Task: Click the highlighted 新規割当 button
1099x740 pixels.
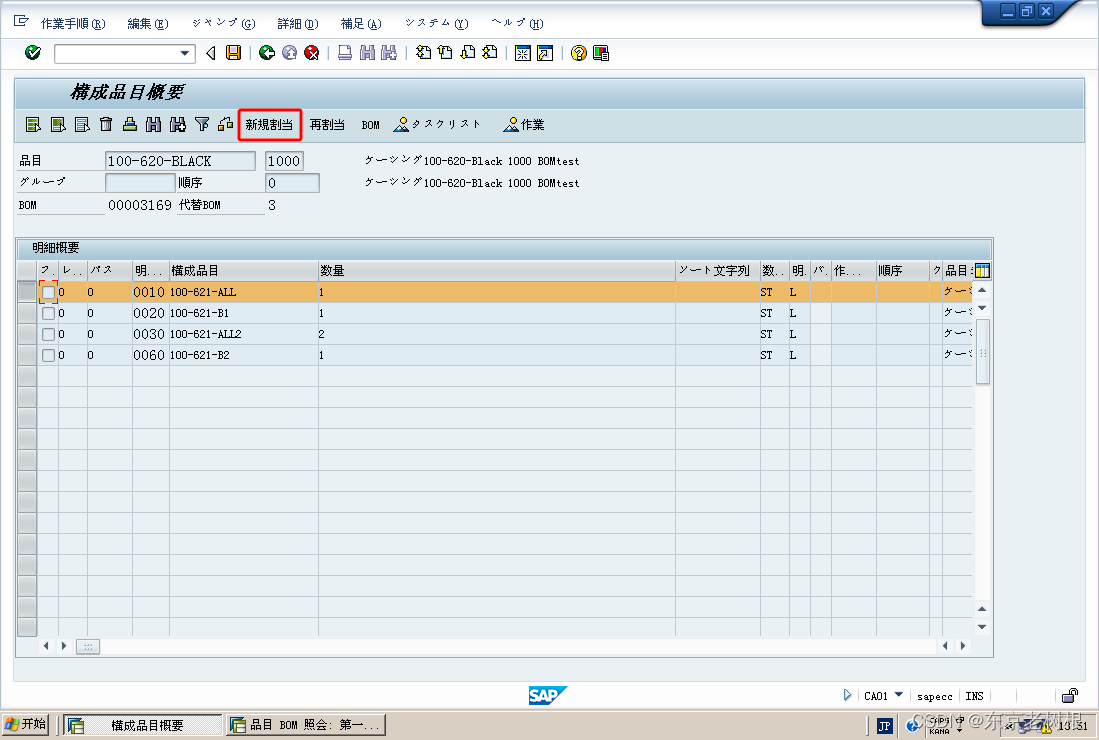Action: coord(269,124)
